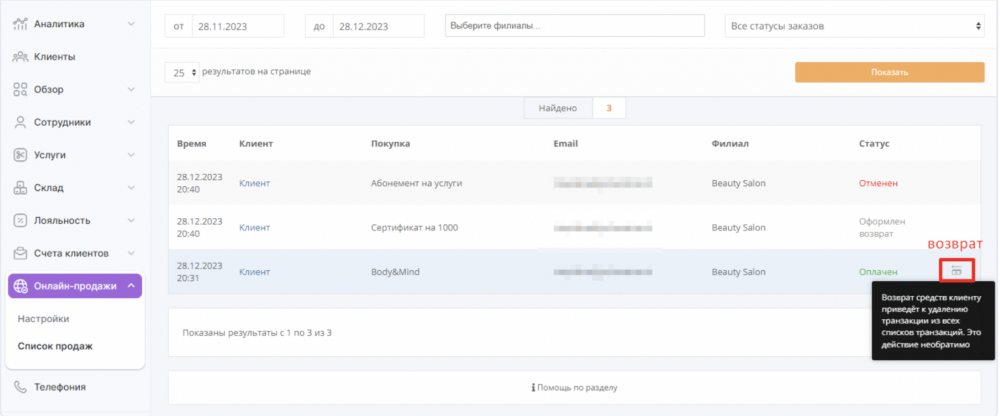Open Клиент link in Сертификат на 1000 row
Image resolution: width=1000 pixels, height=416 pixels.
click(x=254, y=228)
